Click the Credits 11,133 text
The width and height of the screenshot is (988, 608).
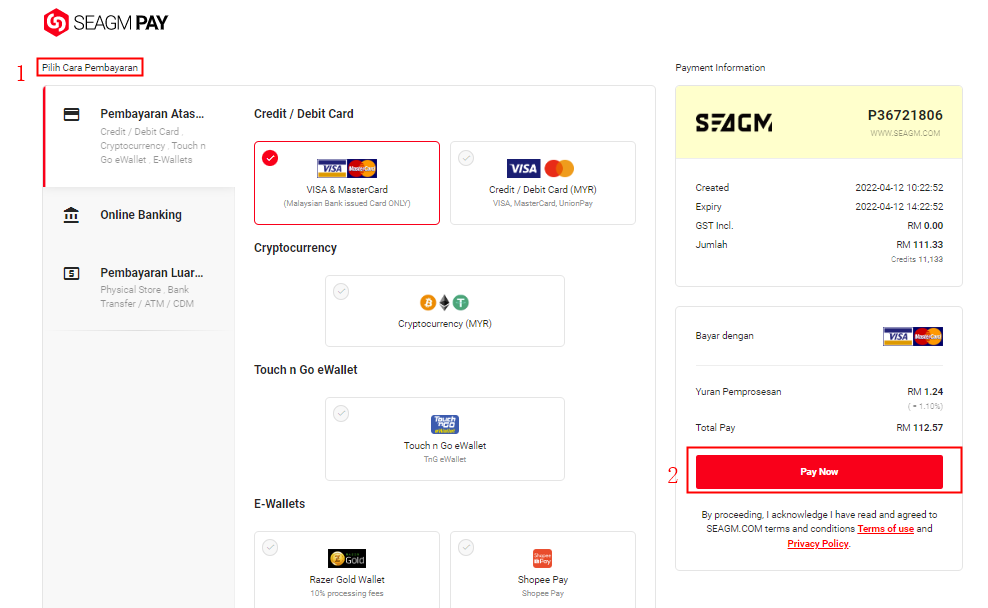(917, 260)
